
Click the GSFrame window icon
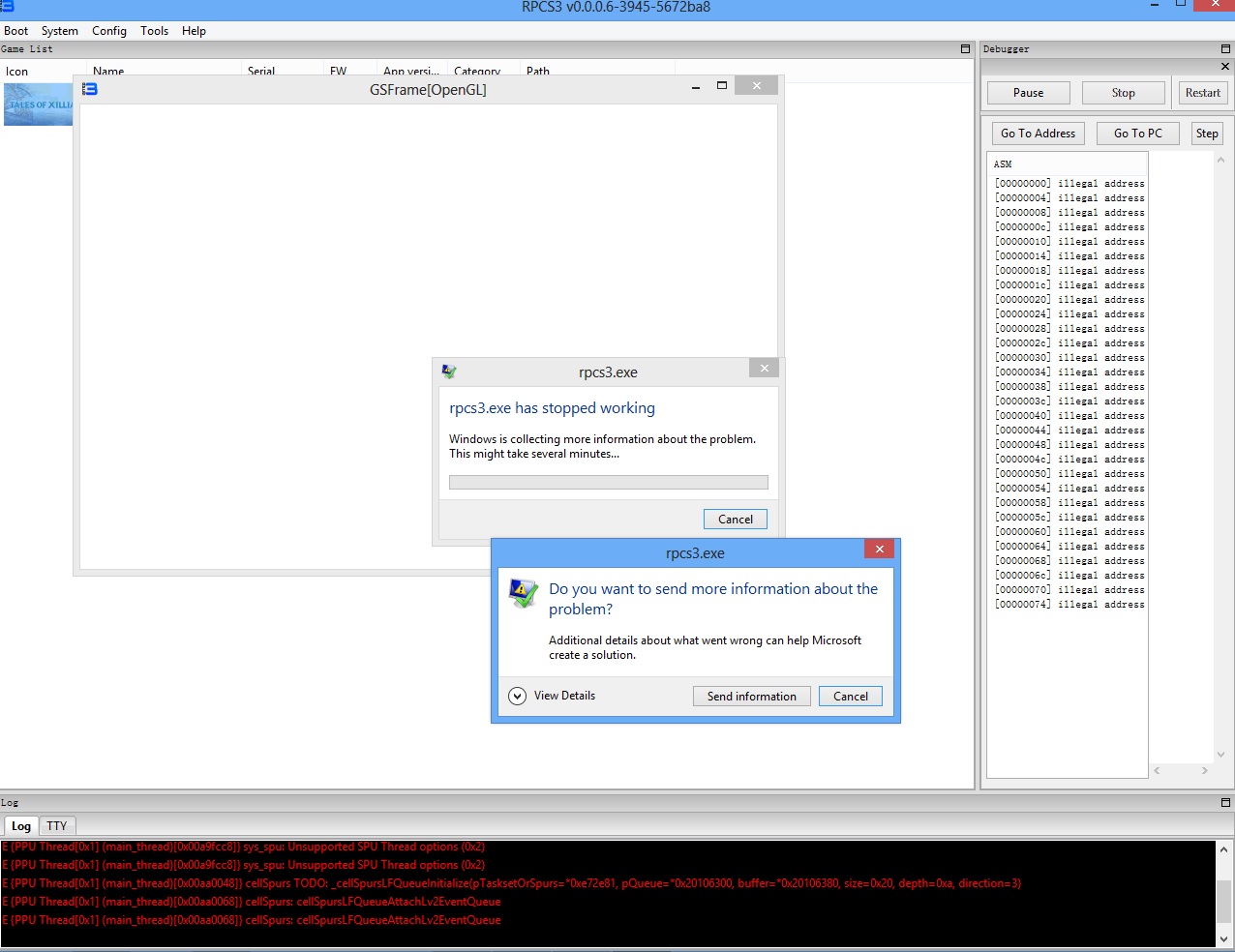click(90, 89)
